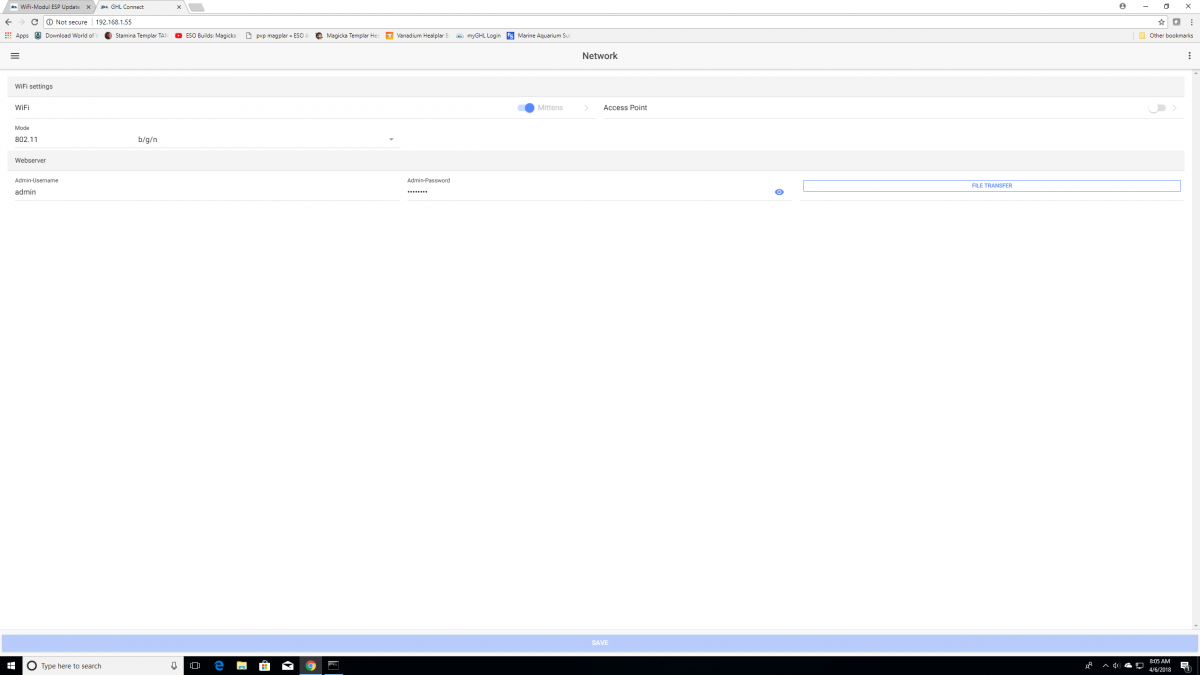
Task: Bookmark this page with the star icon
Action: [1161, 21]
